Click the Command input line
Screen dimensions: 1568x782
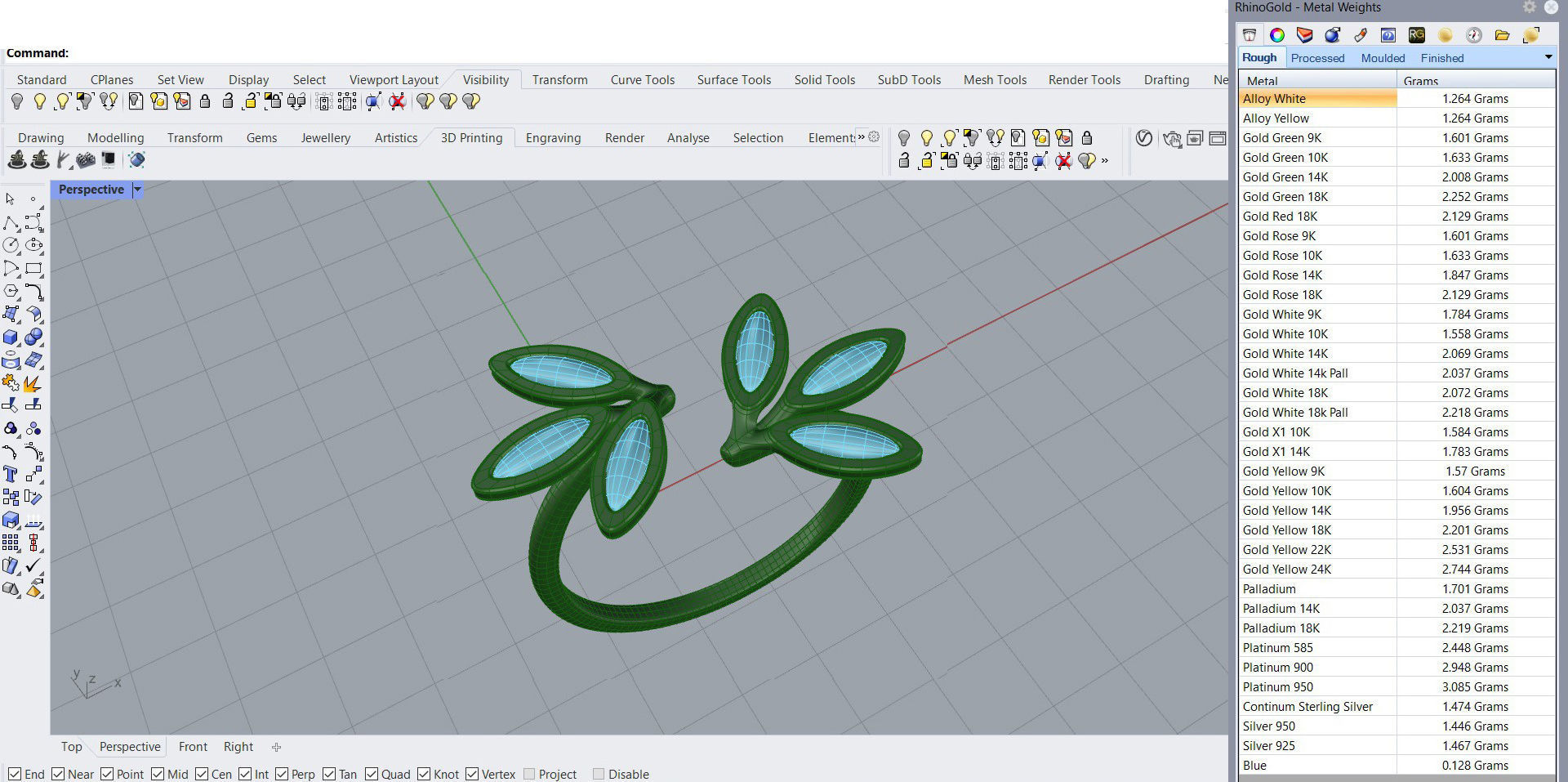(612, 53)
